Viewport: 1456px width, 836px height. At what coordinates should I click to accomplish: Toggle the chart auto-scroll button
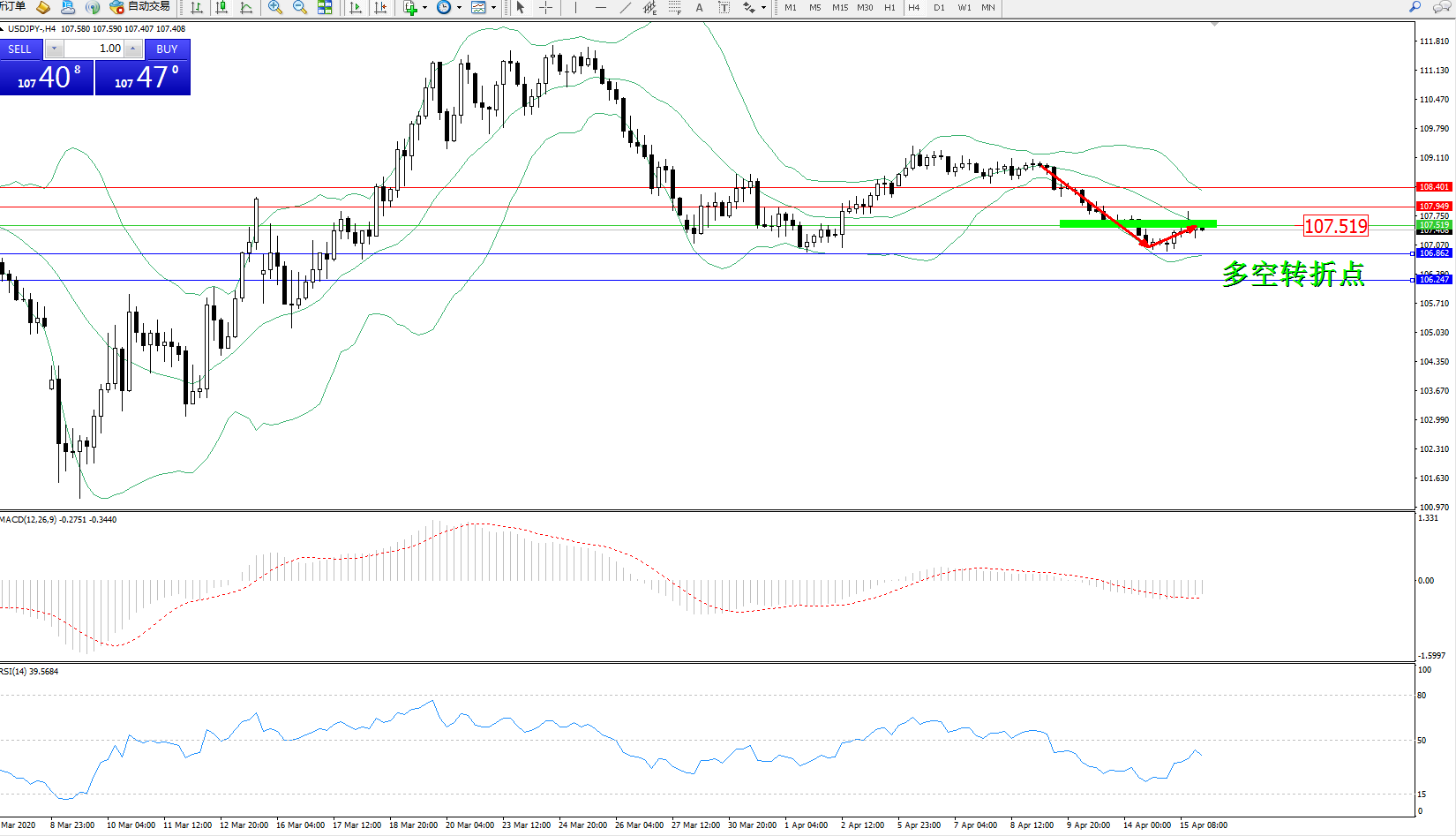[356, 8]
